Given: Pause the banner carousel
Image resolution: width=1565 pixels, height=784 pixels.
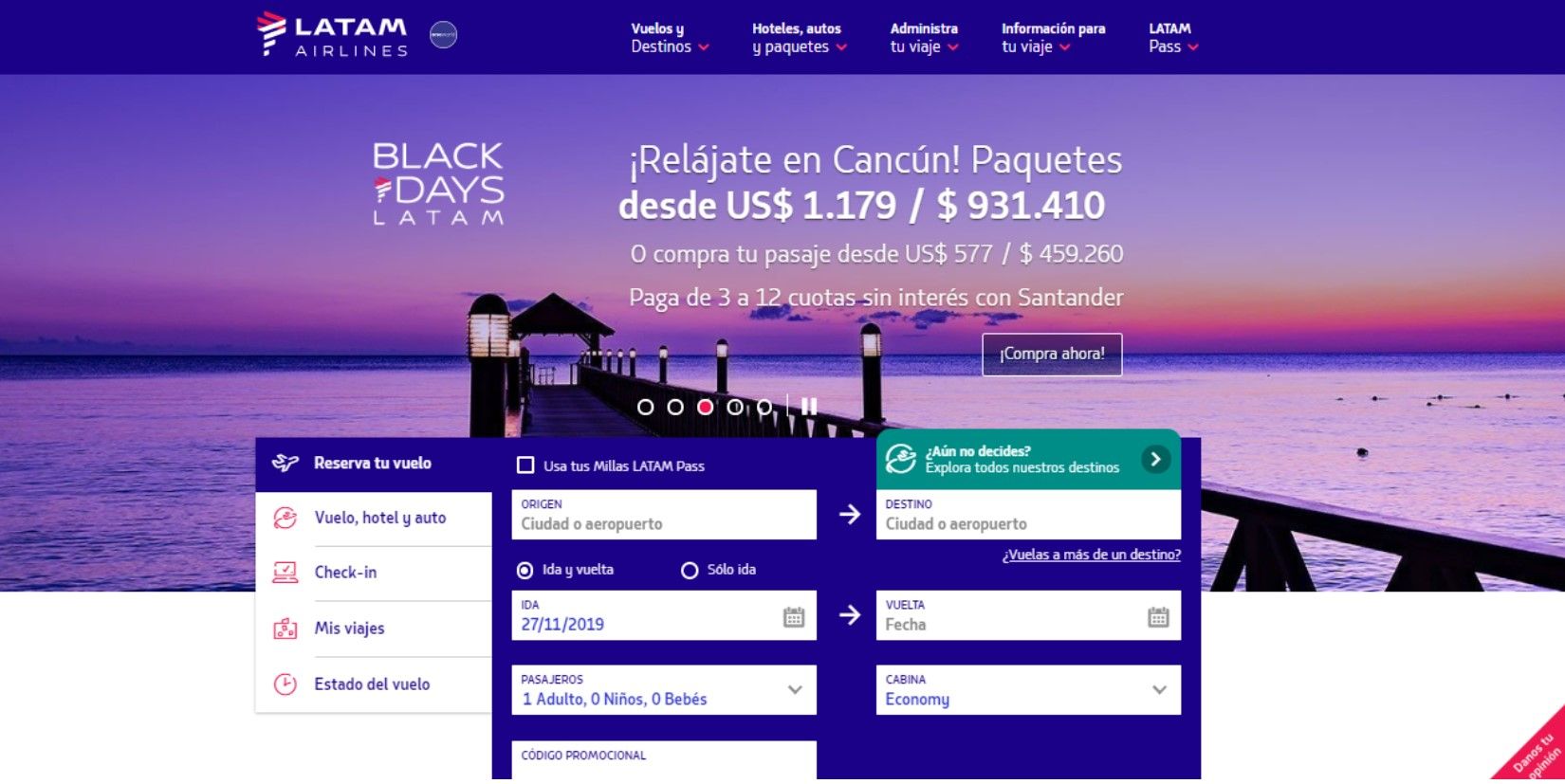Looking at the screenshot, I should (x=808, y=407).
